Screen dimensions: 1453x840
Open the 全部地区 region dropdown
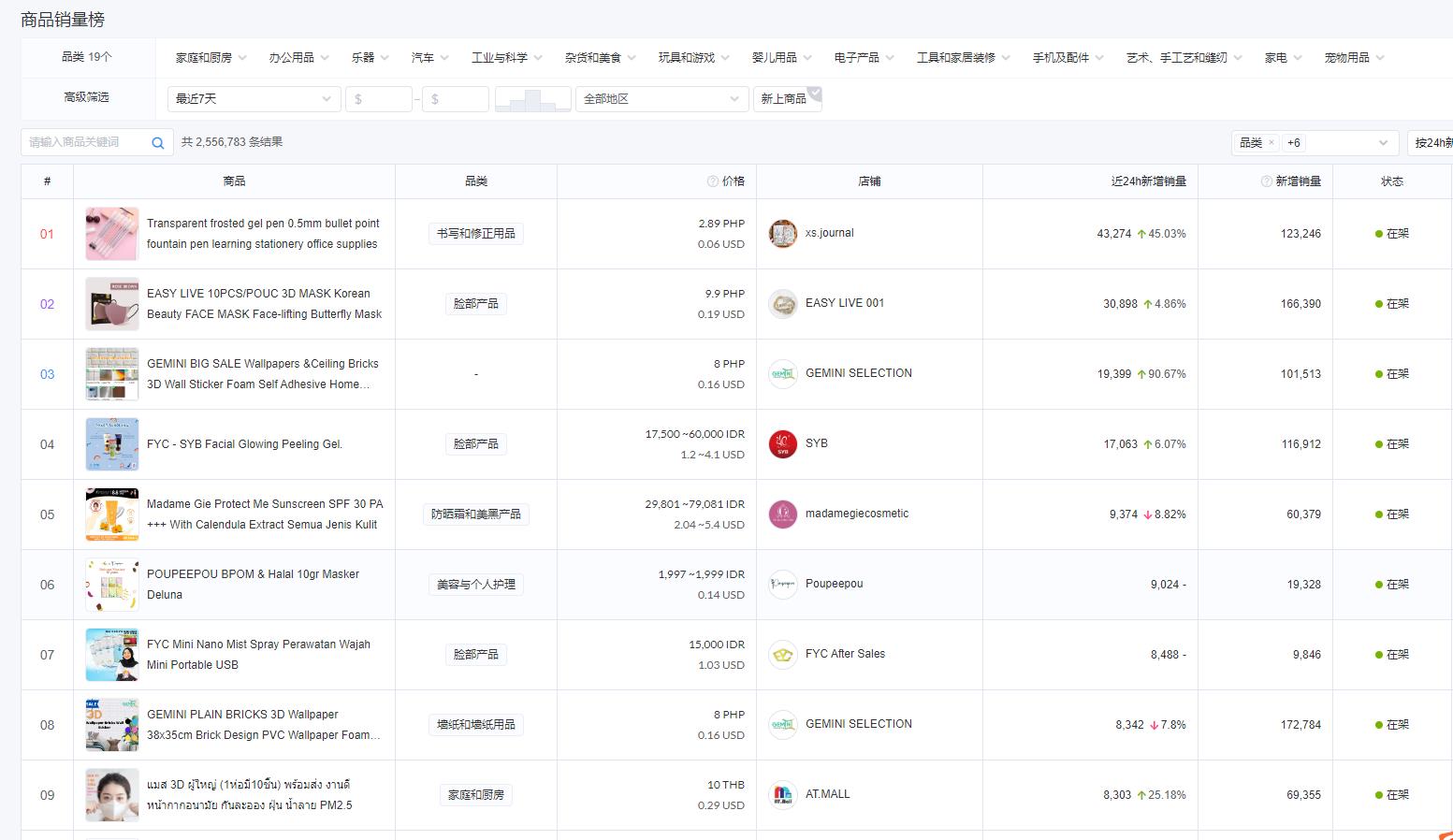click(x=662, y=99)
